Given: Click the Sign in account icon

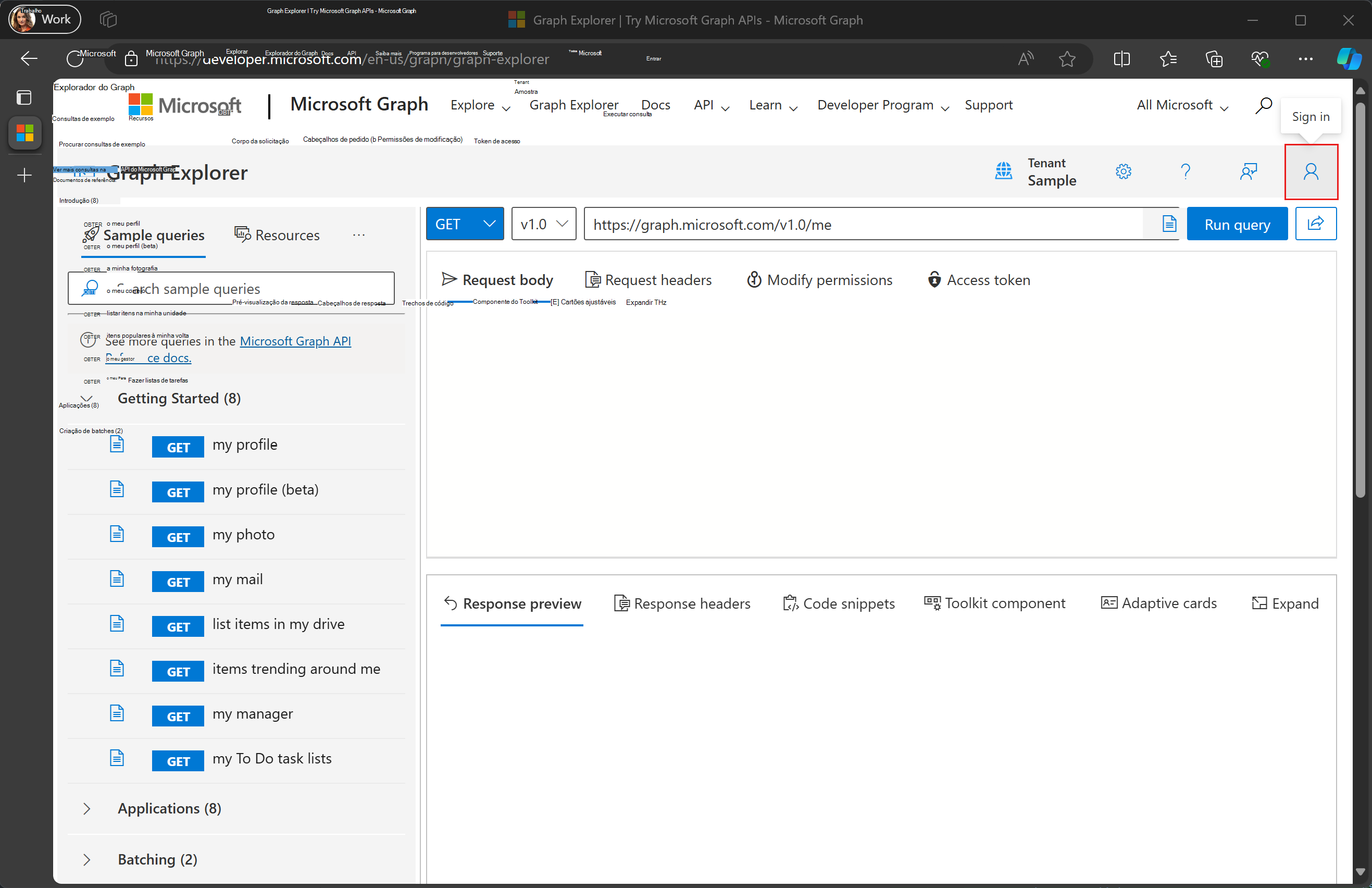Looking at the screenshot, I should pyautogui.click(x=1312, y=171).
